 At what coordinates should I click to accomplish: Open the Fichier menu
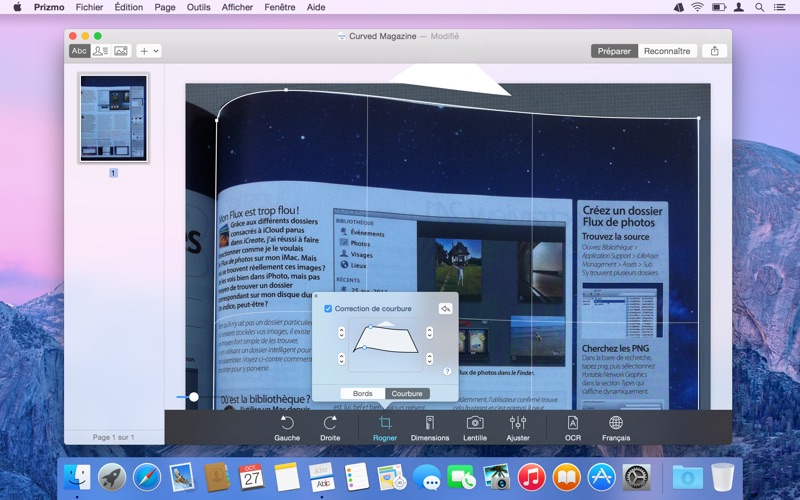click(x=89, y=7)
